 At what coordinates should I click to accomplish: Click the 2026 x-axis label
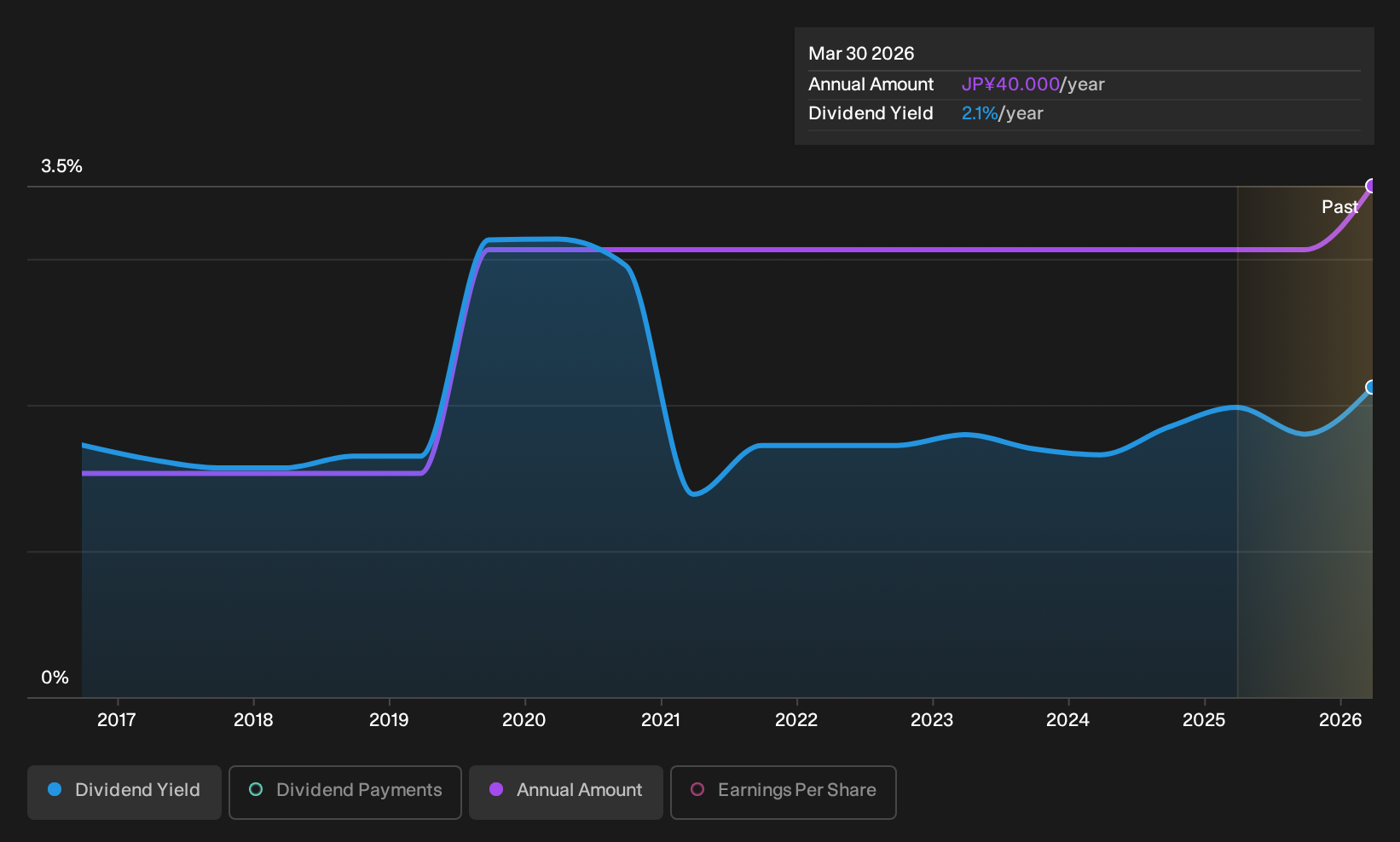(1340, 720)
